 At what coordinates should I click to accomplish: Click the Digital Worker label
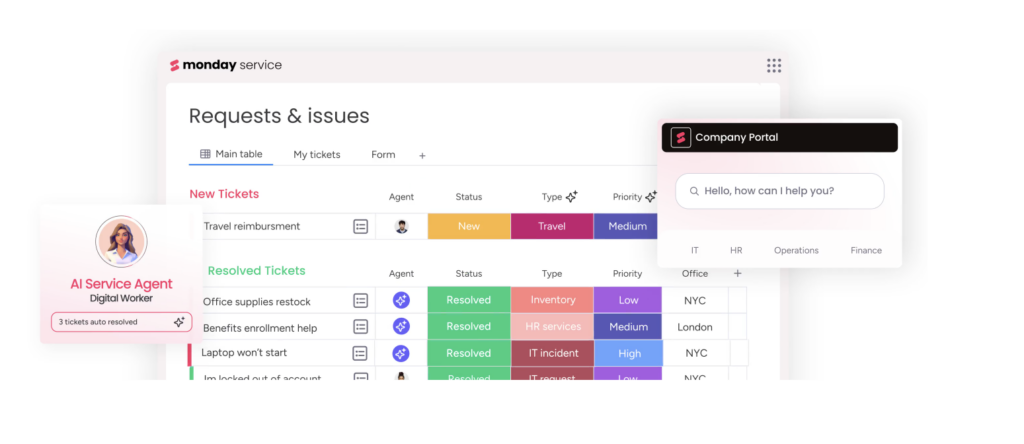tap(121, 298)
